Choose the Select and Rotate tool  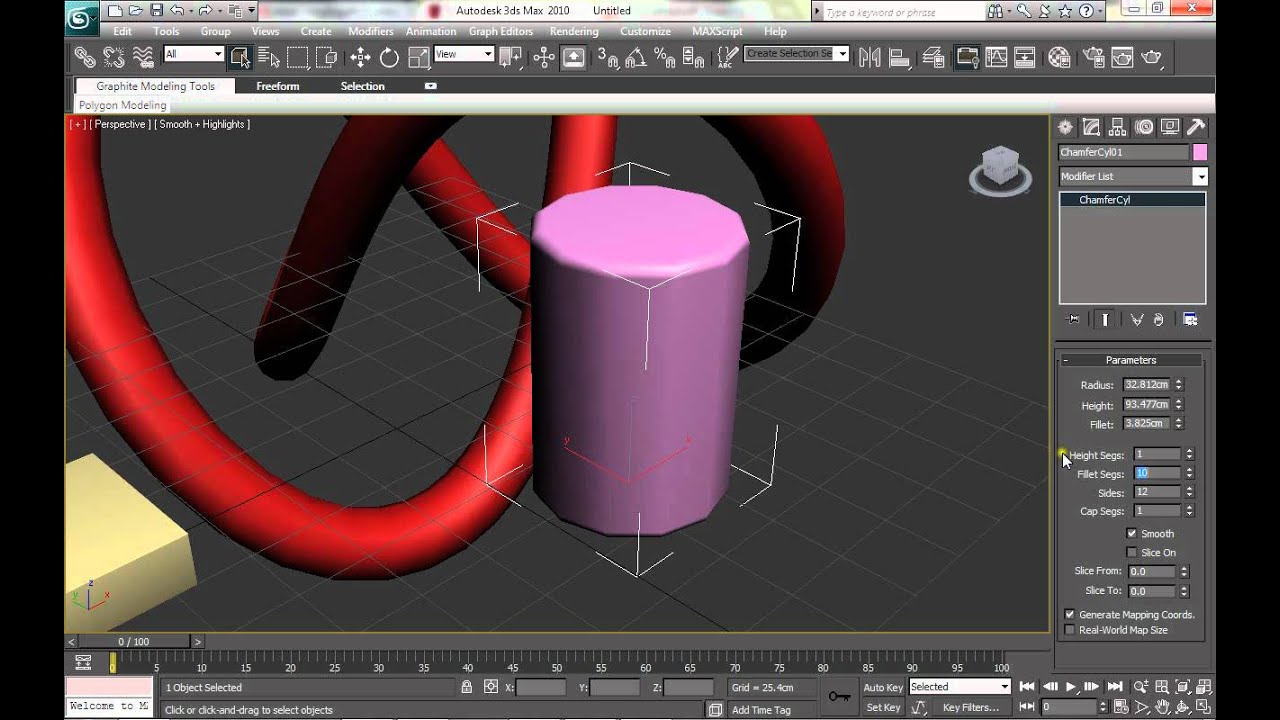[390, 57]
